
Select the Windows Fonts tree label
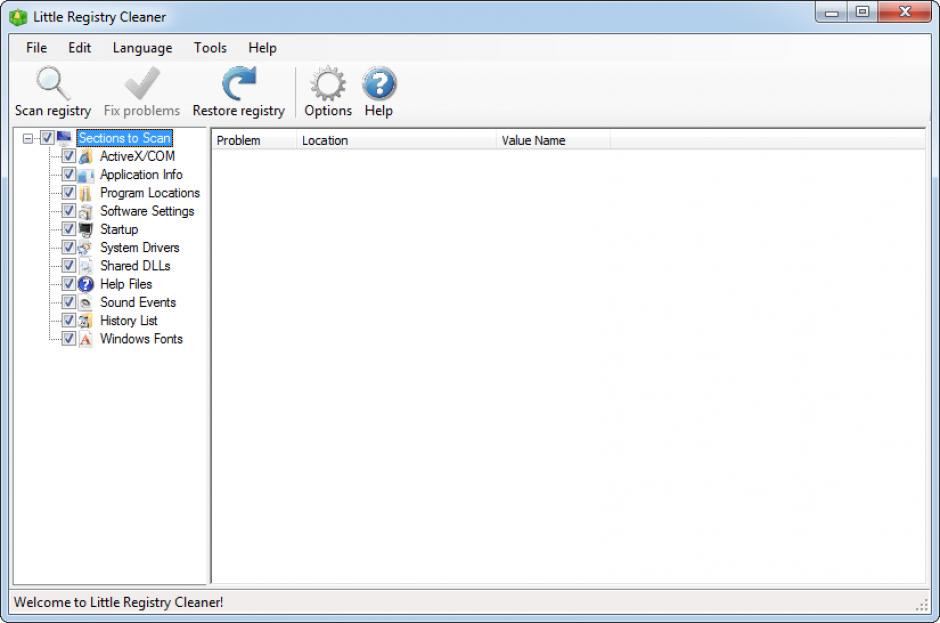pos(141,339)
